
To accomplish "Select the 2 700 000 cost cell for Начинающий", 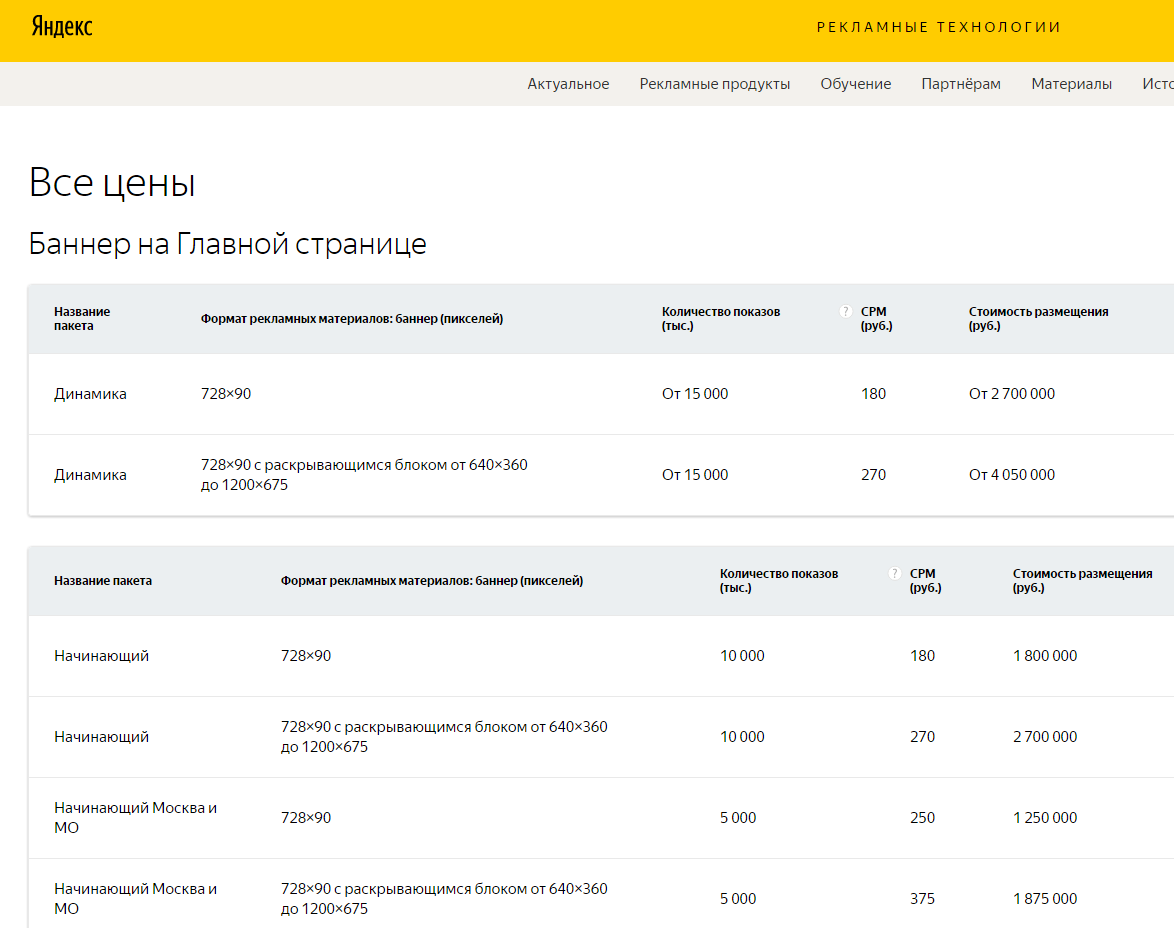I will pyautogui.click(x=1045, y=737).
